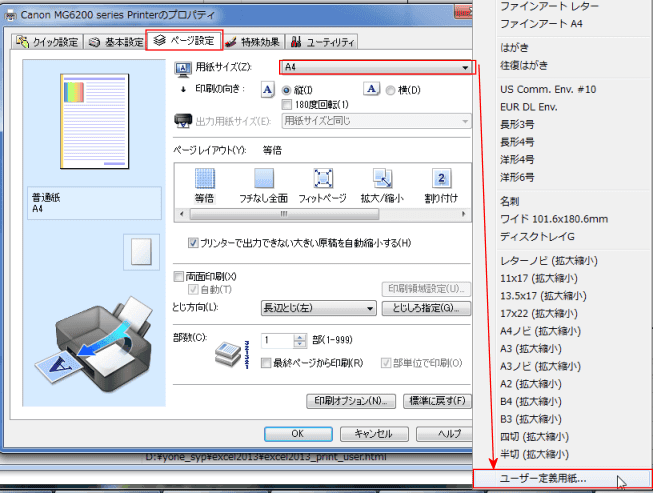The height and width of the screenshot is (493, 653).
Task: Pick the 拡大/縮小 scaling layout icon
Action: click(382, 179)
